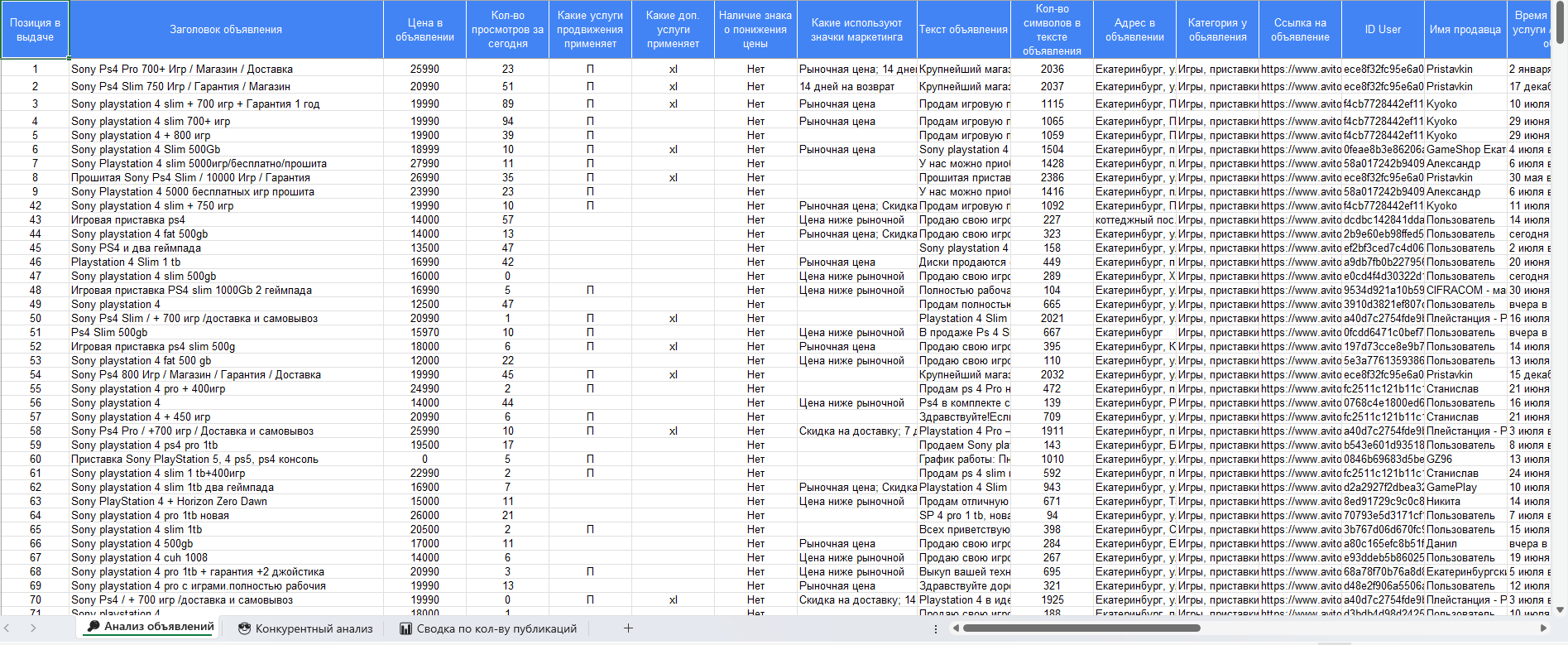Click the title Sony PS4 и два геймпада
Screen dimensions: 1568x645
coord(136,248)
